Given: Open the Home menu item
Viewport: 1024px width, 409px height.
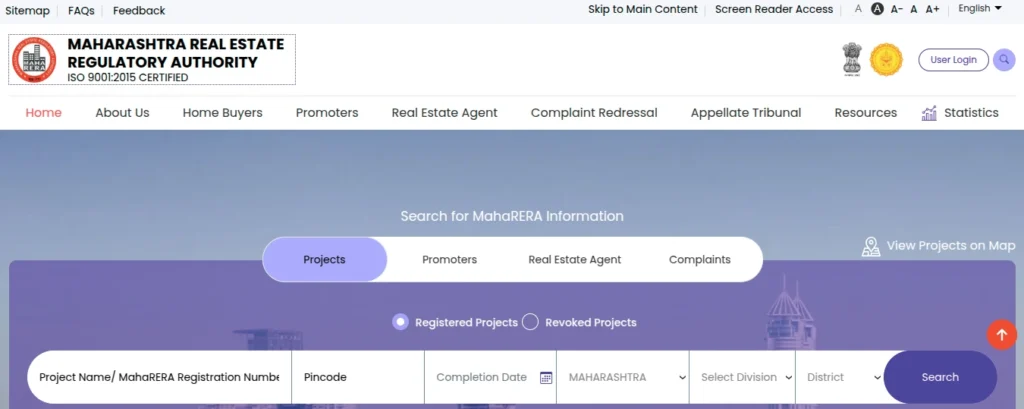Looking at the screenshot, I should pos(44,112).
